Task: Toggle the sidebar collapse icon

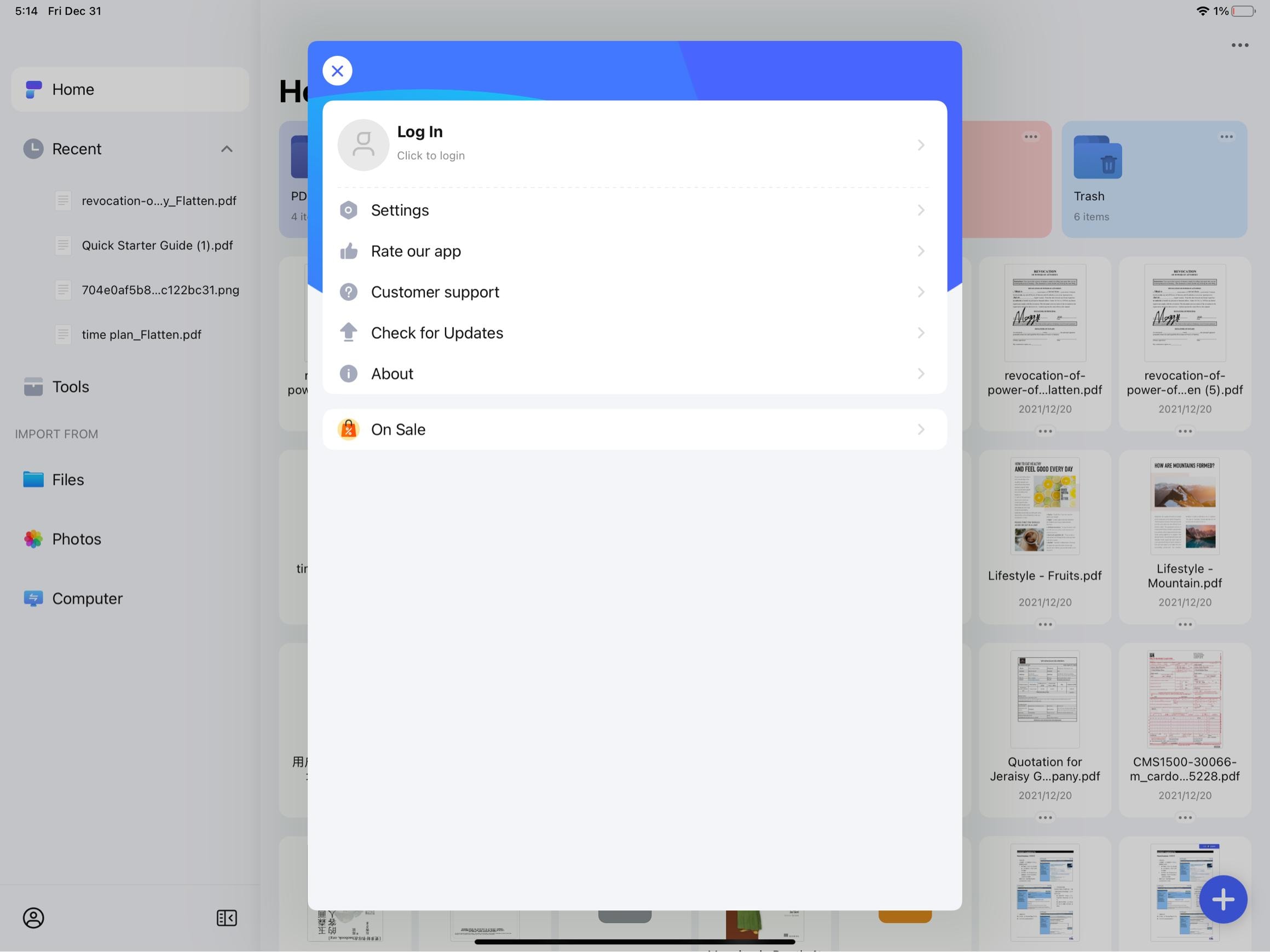Action: (x=227, y=918)
